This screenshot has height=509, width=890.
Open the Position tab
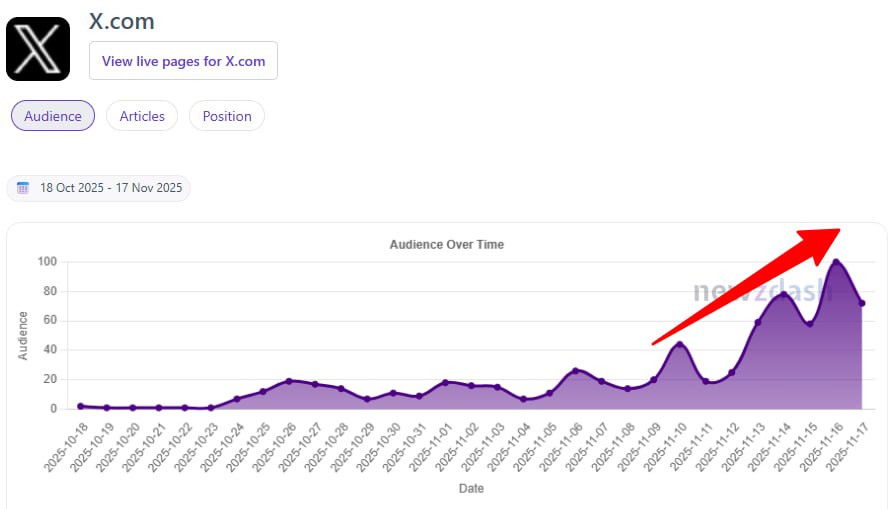227,116
